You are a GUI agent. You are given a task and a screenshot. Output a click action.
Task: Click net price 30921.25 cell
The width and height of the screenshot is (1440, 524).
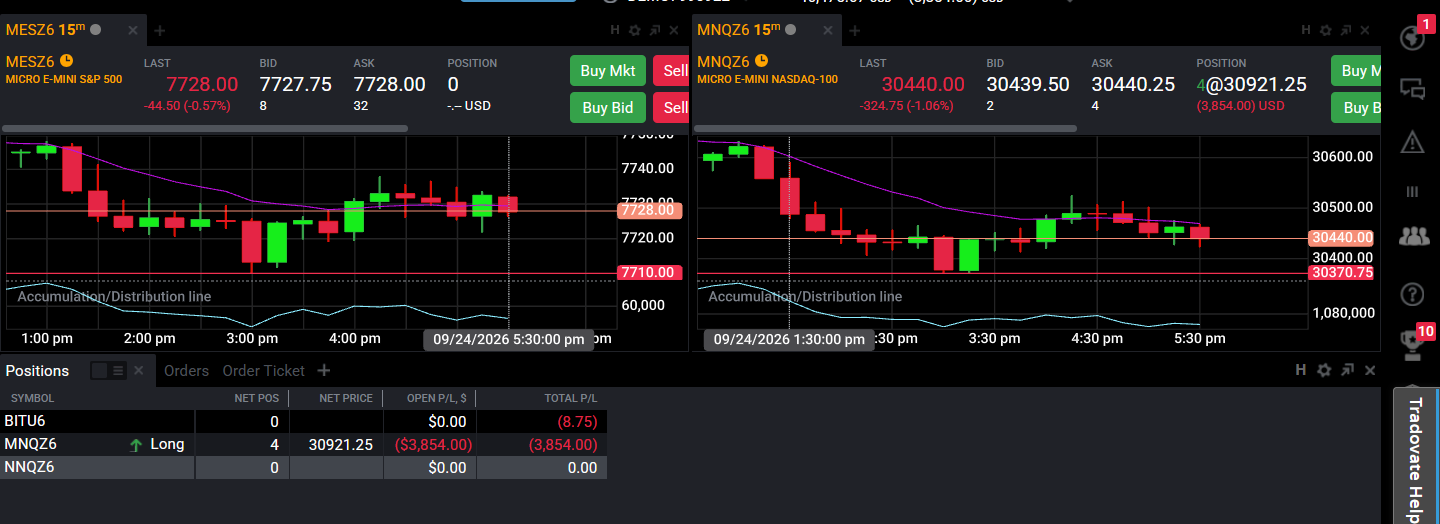pos(341,444)
